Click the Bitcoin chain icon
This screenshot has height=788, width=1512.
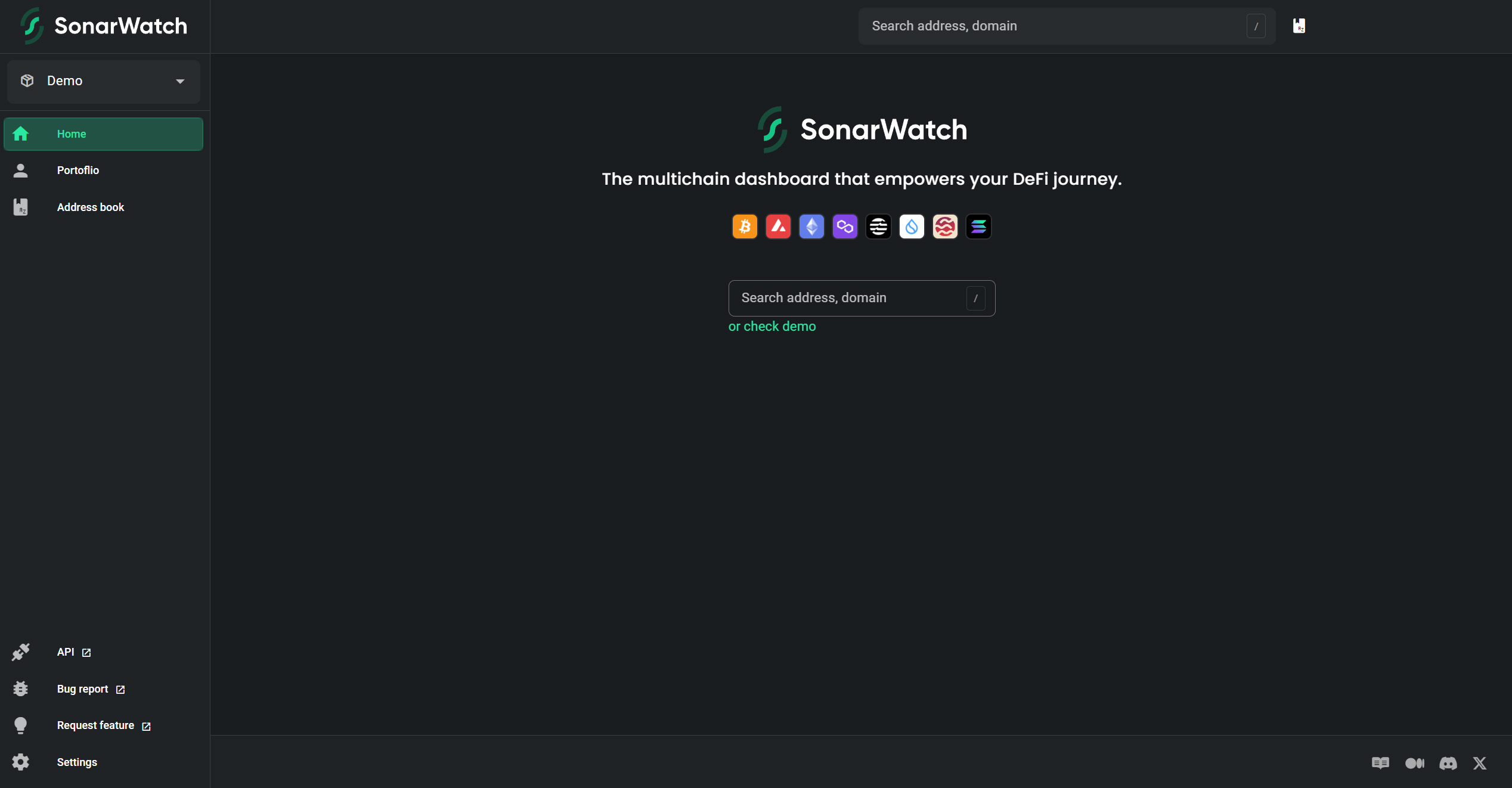click(x=745, y=227)
